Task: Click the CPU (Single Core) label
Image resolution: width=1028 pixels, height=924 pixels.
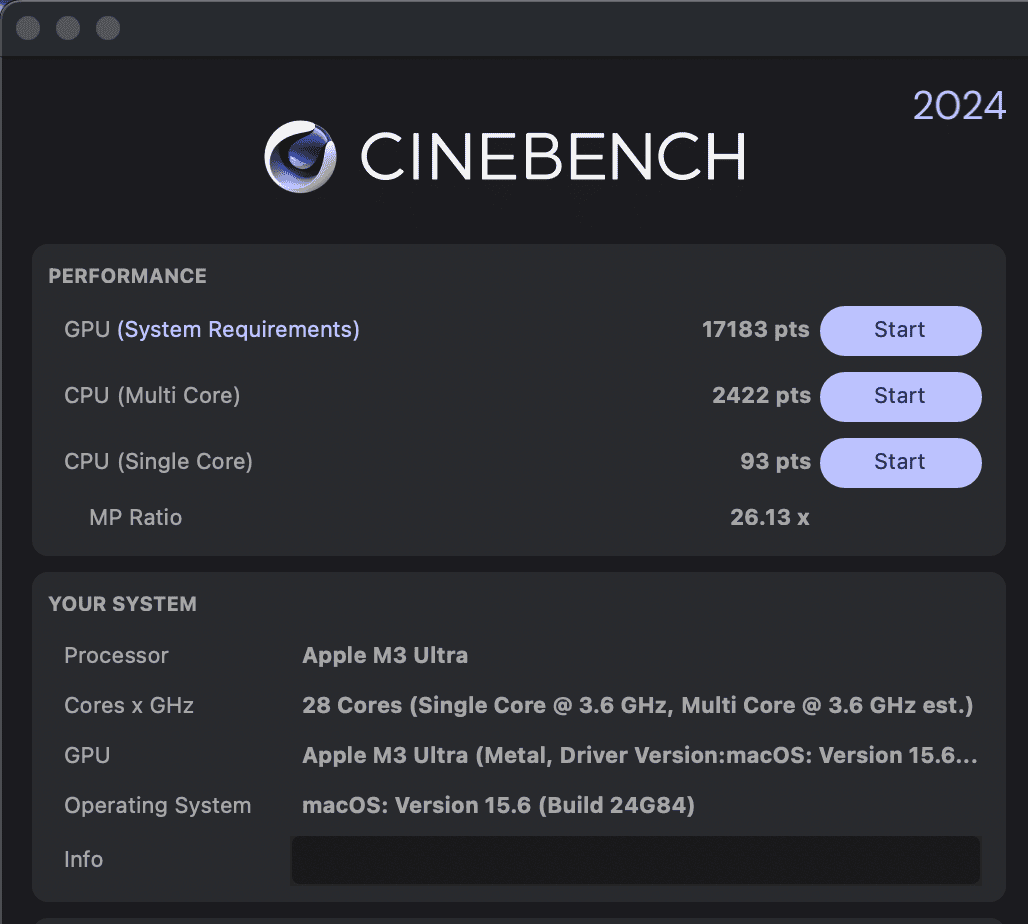Action: pyautogui.click(x=158, y=462)
